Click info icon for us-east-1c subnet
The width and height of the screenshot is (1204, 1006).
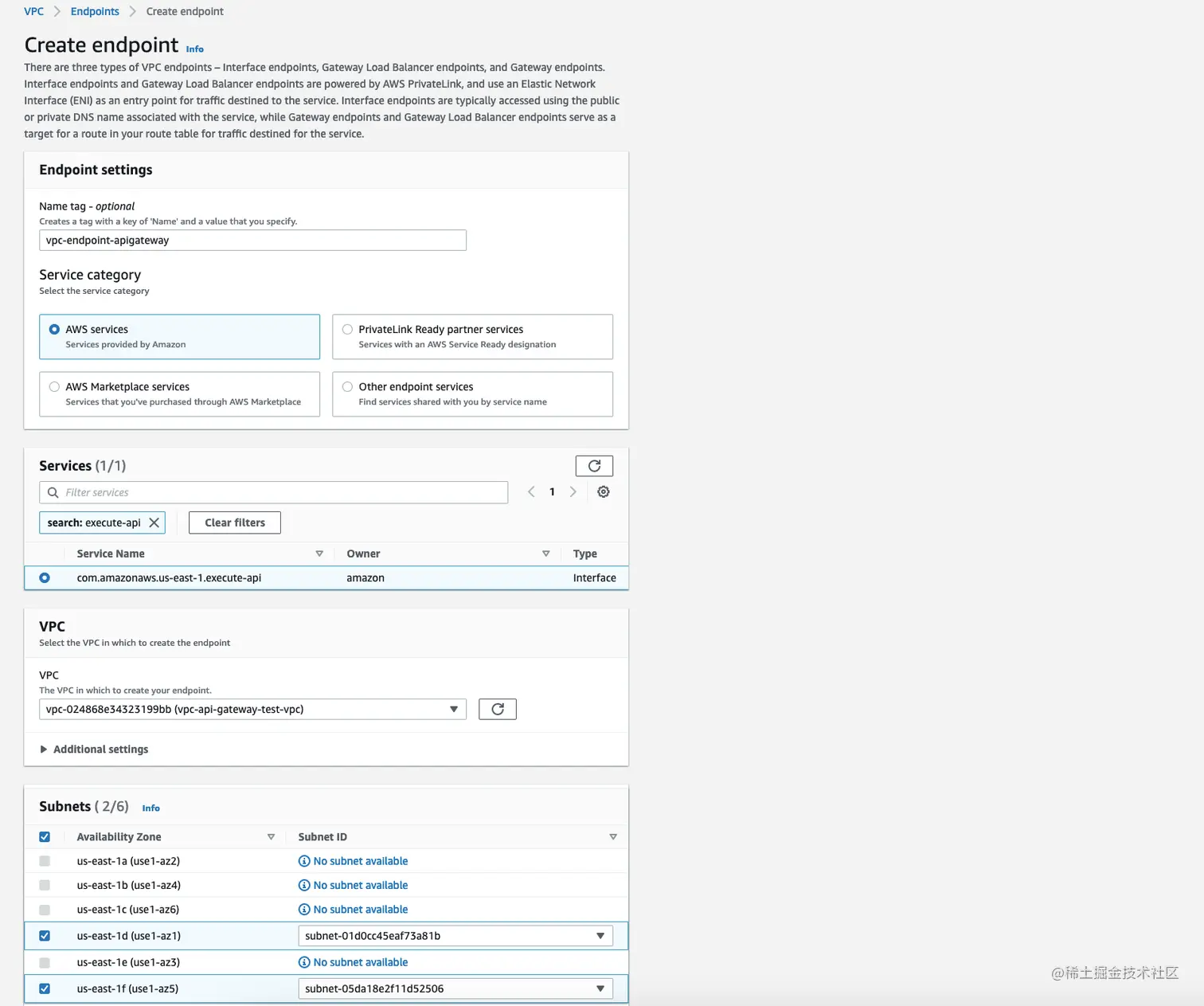[x=304, y=910]
